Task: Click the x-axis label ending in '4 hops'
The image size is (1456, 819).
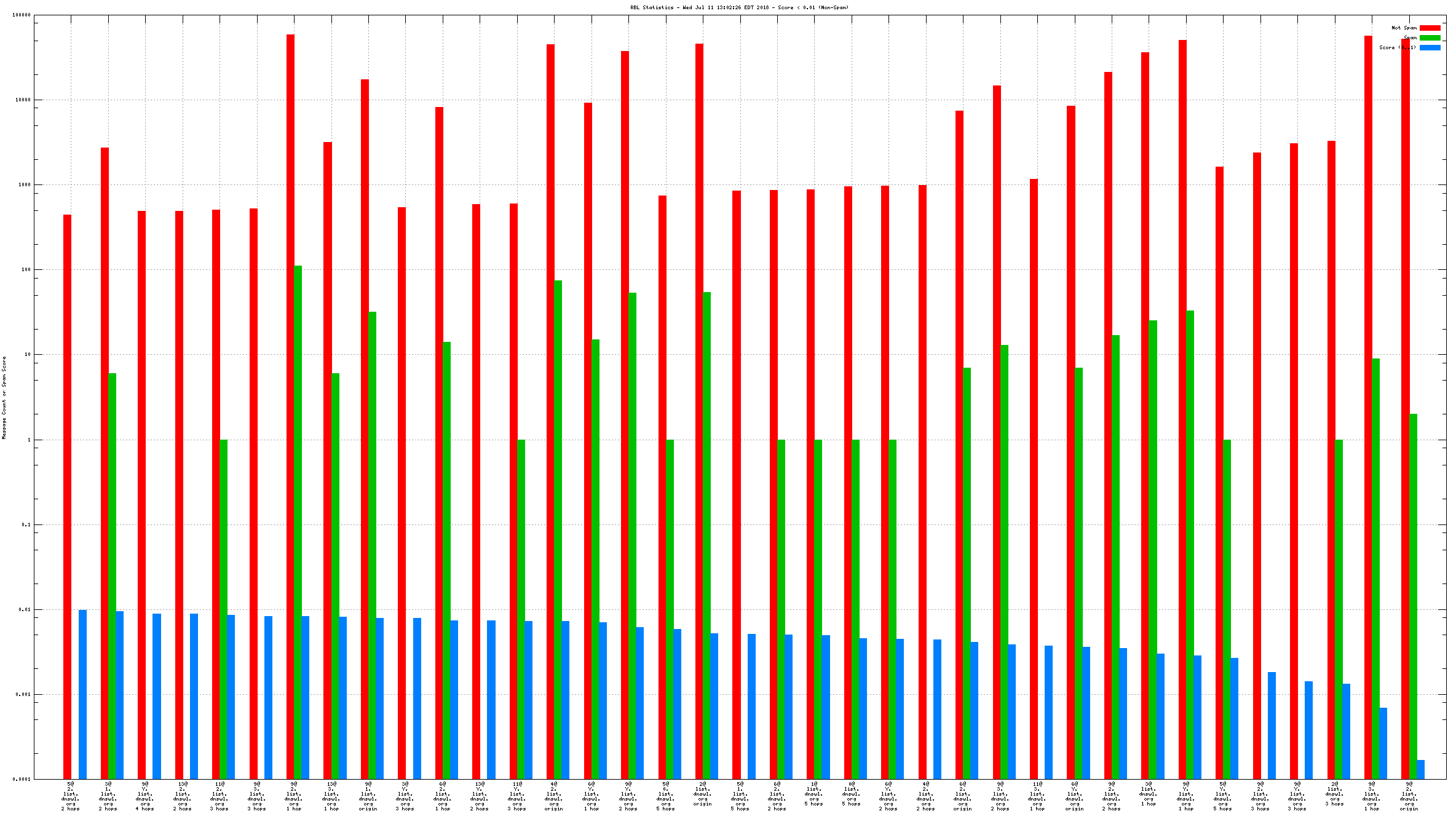Action: [x=145, y=796]
